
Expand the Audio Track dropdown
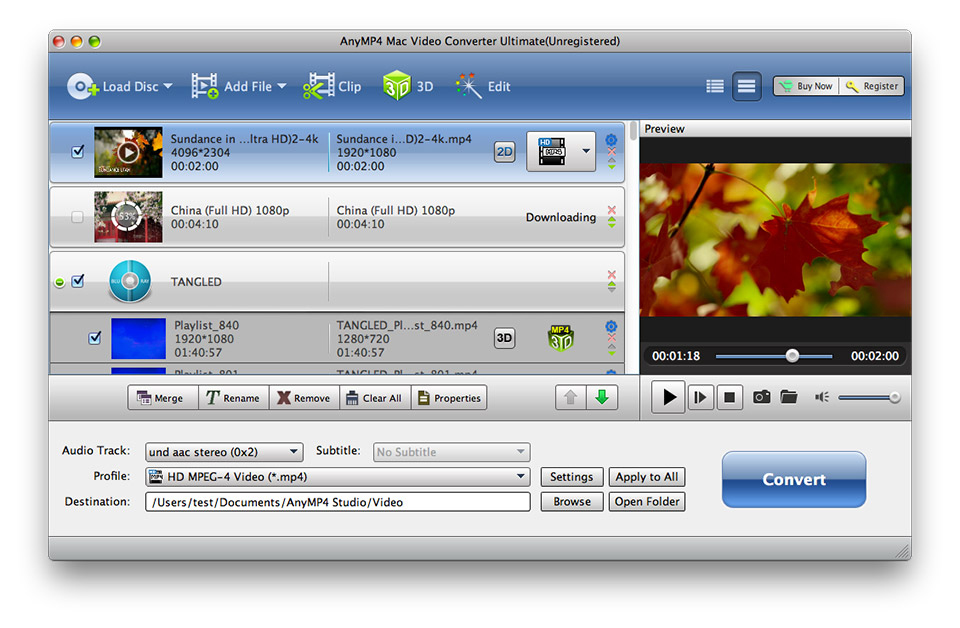point(224,452)
